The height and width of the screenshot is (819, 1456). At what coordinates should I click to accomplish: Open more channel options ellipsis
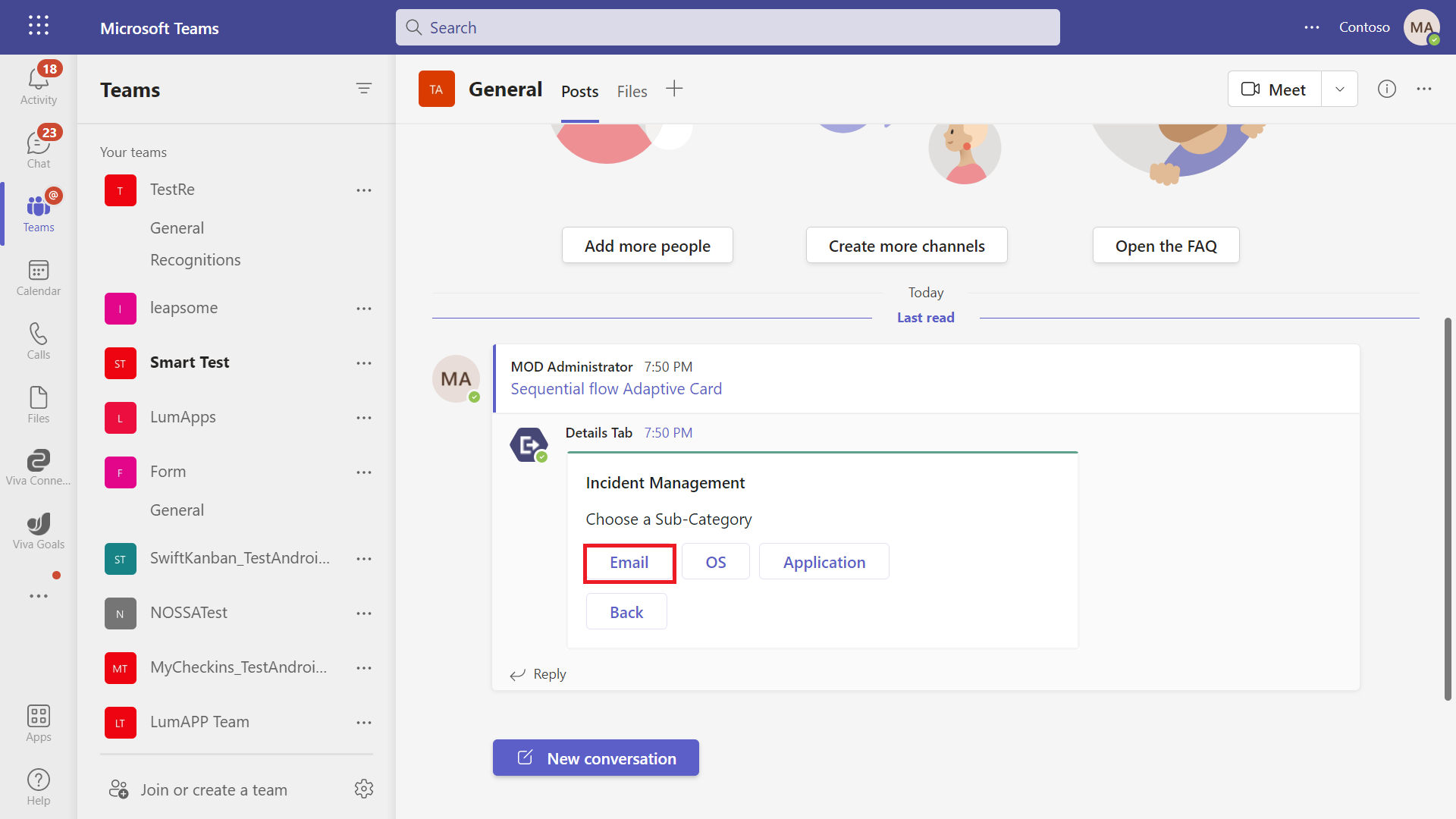click(1424, 89)
